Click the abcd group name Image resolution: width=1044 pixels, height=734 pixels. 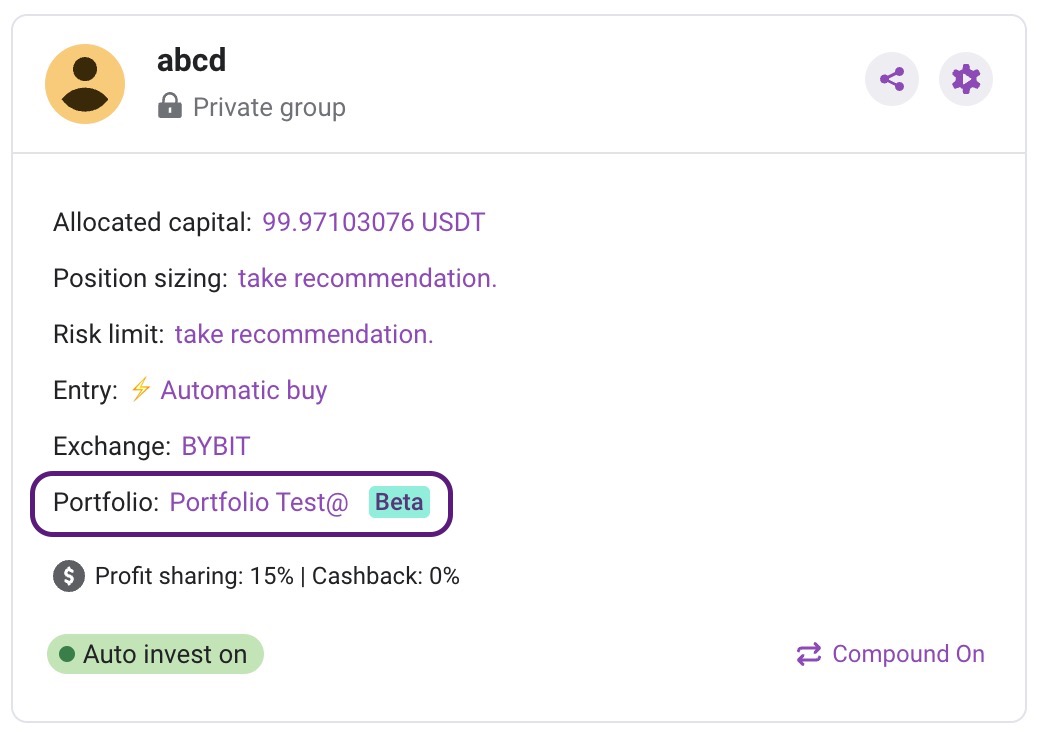point(191,60)
